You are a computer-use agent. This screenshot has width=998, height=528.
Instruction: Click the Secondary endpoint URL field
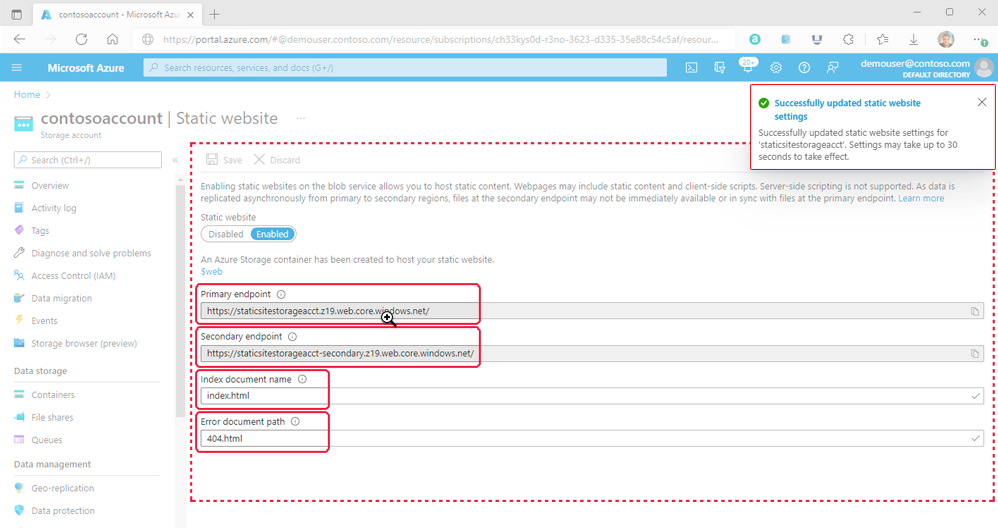(x=592, y=354)
